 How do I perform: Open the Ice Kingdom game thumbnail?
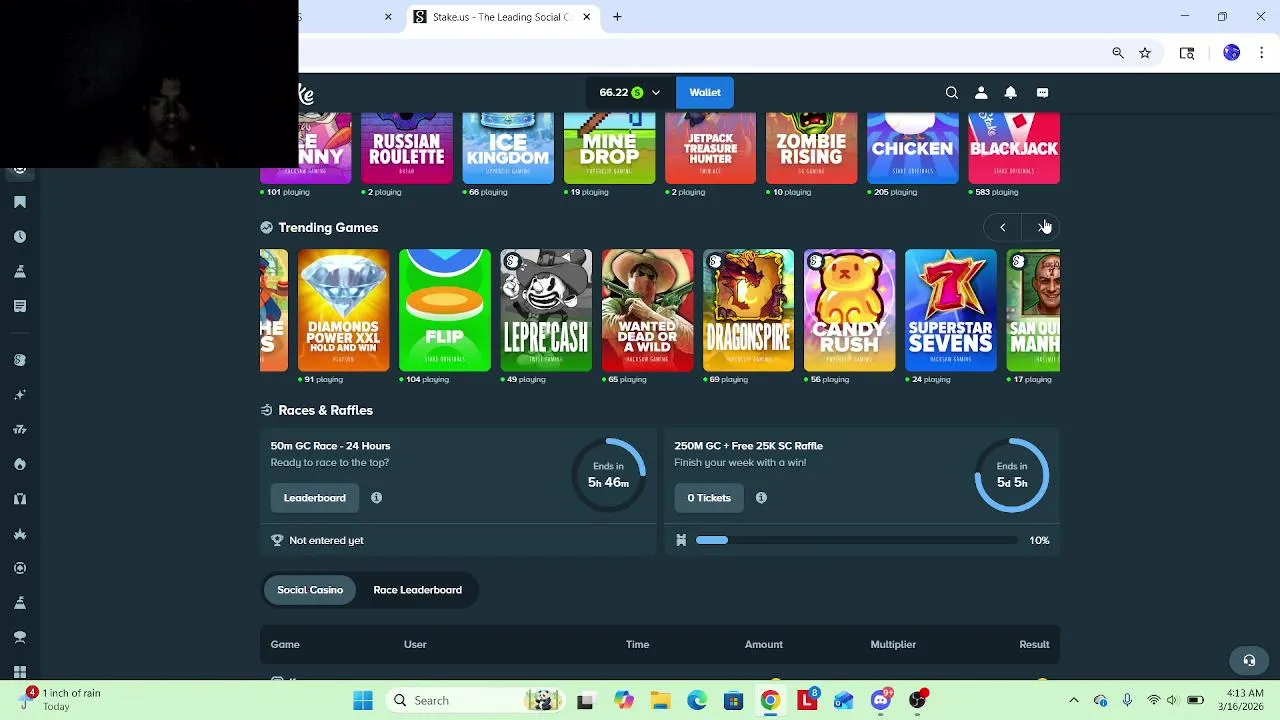[508, 148]
